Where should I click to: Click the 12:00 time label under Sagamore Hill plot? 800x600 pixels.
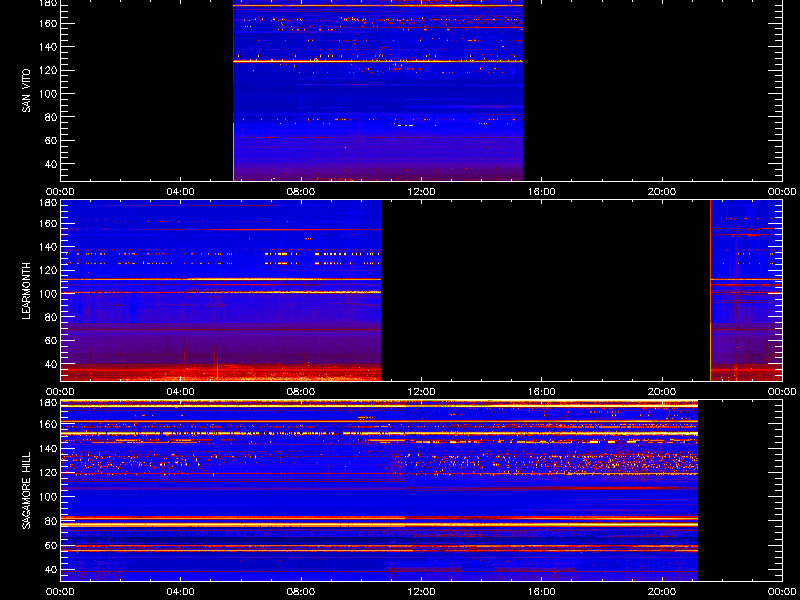click(x=421, y=592)
